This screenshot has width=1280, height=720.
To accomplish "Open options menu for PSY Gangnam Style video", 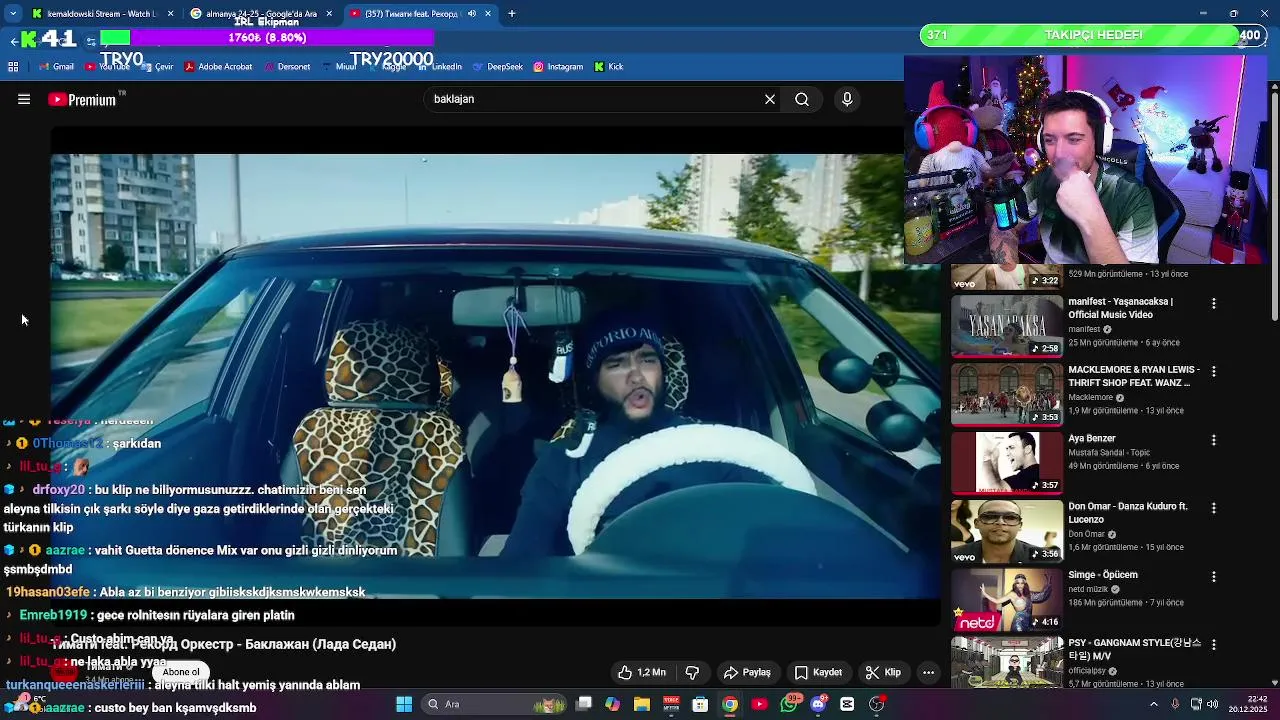I will [1214, 645].
